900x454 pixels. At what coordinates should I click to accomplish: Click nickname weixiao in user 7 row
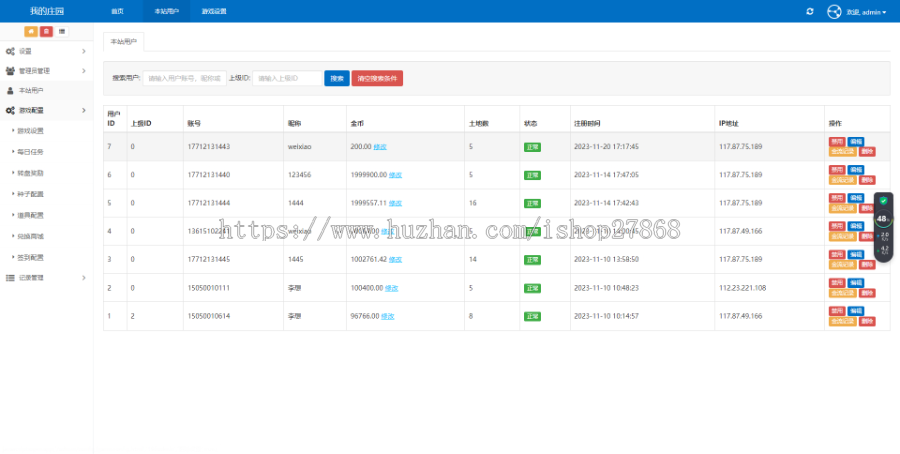300,147
